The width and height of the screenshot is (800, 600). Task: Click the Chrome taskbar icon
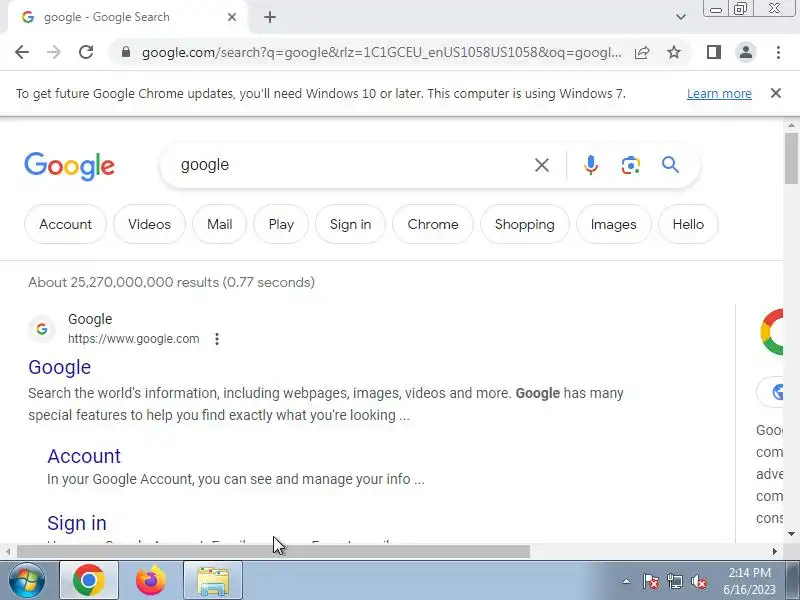click(89, 581)
